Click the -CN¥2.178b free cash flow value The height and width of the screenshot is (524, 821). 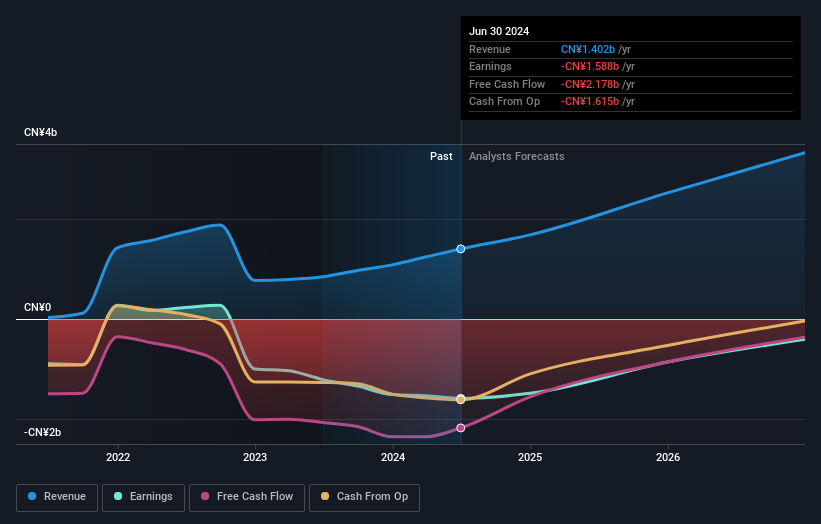(590, 84)
